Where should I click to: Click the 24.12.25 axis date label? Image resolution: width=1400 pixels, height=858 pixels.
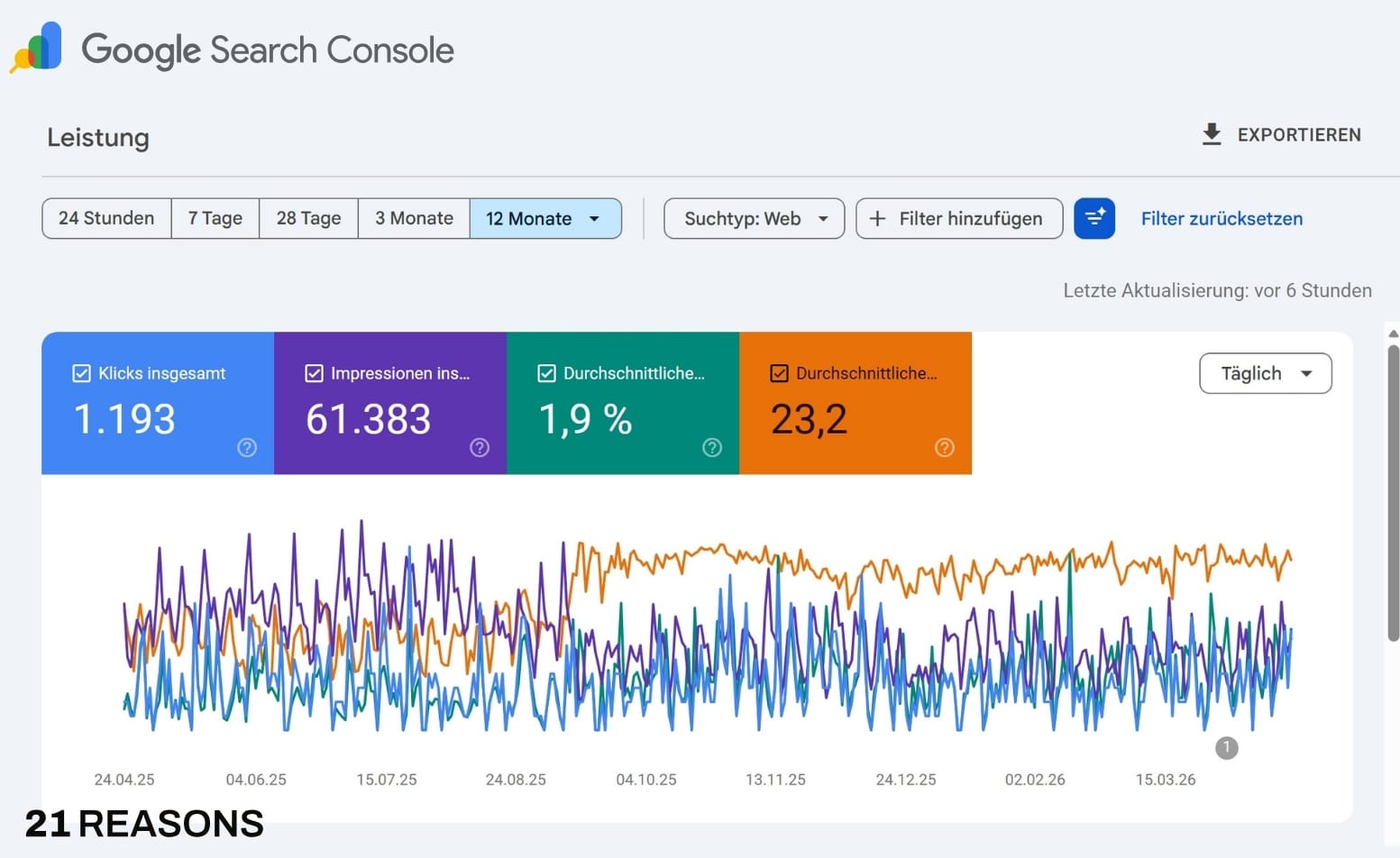coord(906,780)
